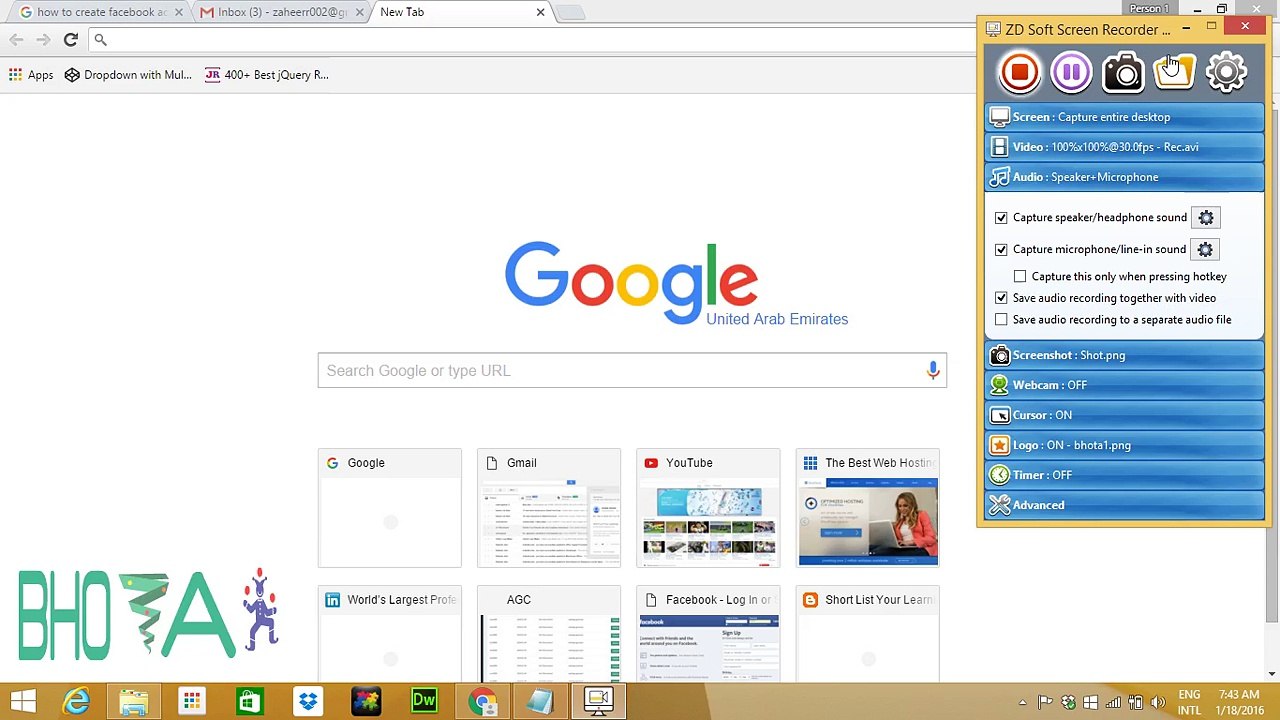Click the Chrome back arrow
Screen dimensions: 1280x720
point(16,40)
